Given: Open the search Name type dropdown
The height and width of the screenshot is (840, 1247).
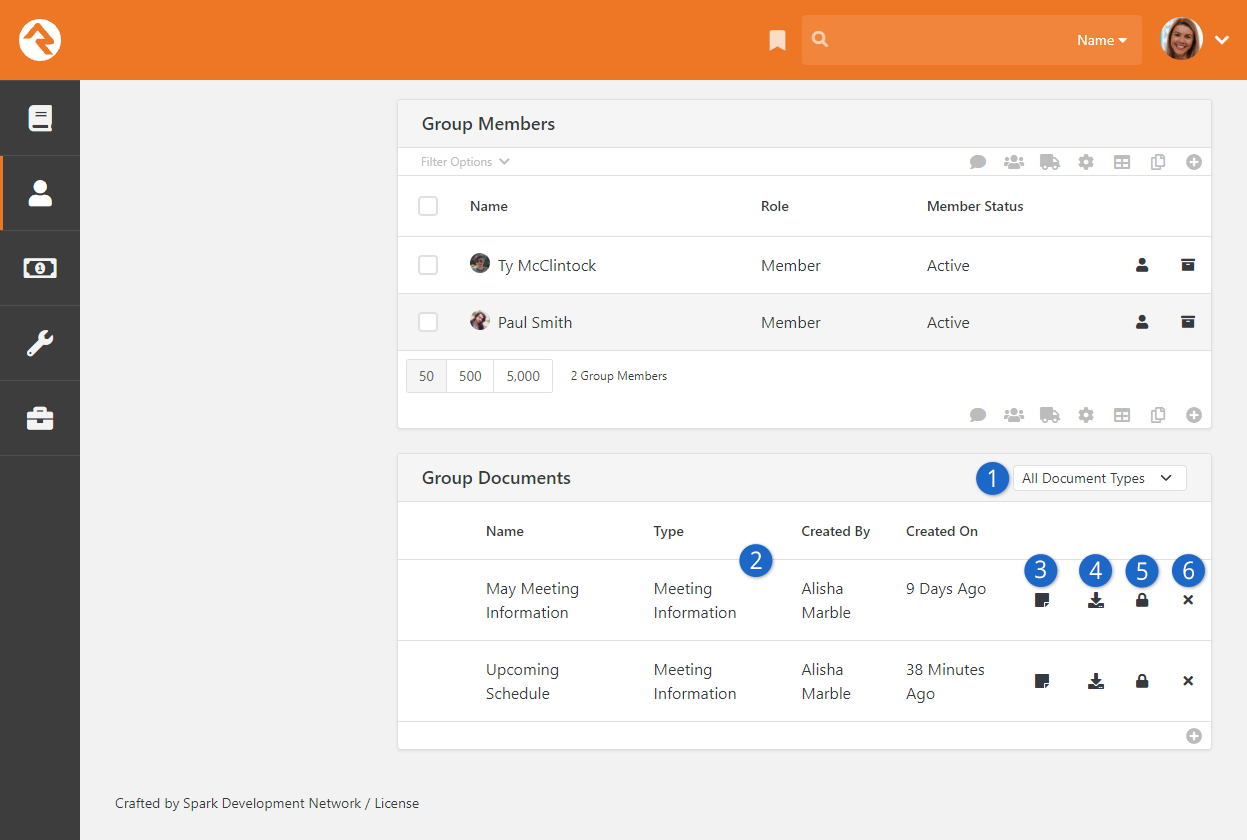Looking at the screenshot, I should click(1102, 40).
